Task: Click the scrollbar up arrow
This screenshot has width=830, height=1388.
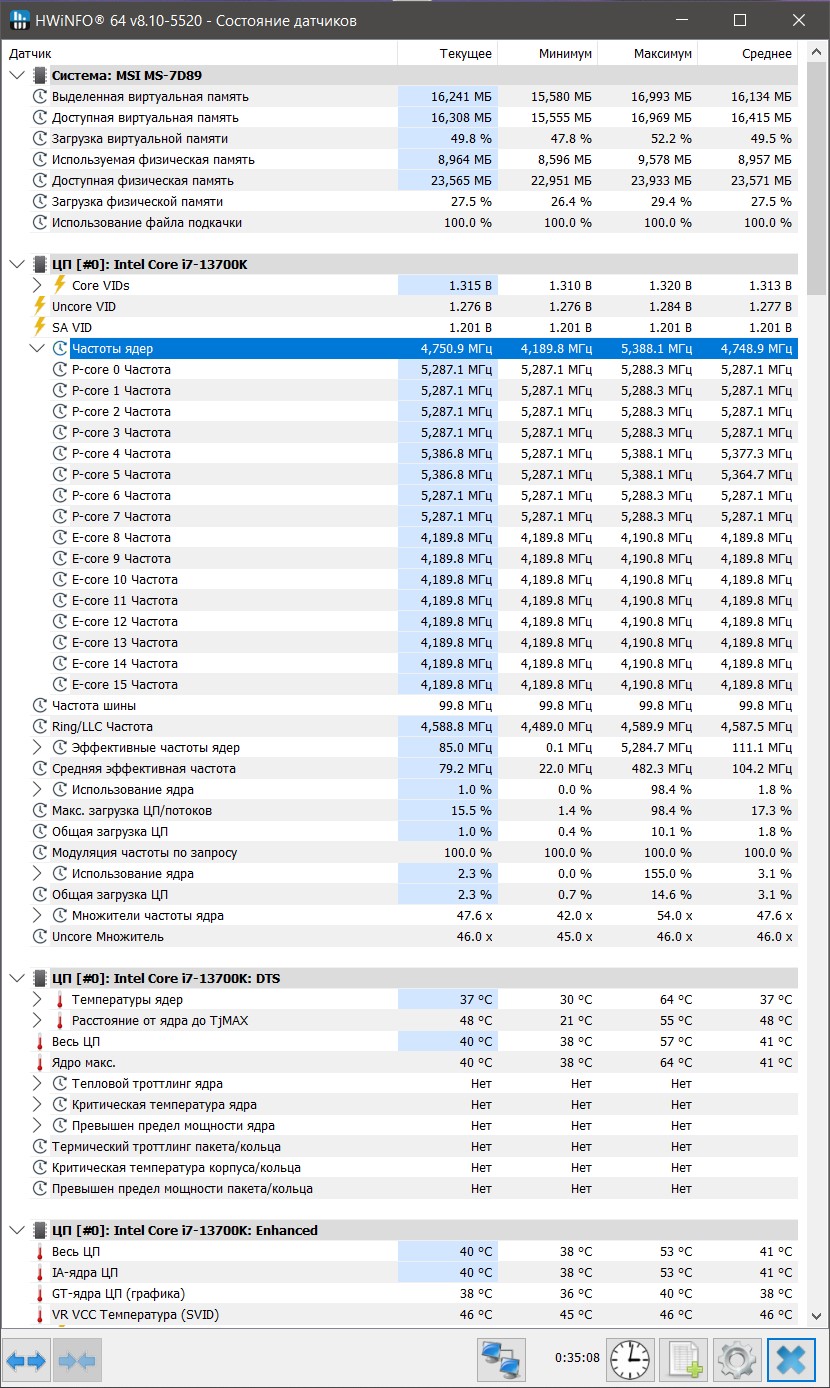Action: (x=814, y=53)
